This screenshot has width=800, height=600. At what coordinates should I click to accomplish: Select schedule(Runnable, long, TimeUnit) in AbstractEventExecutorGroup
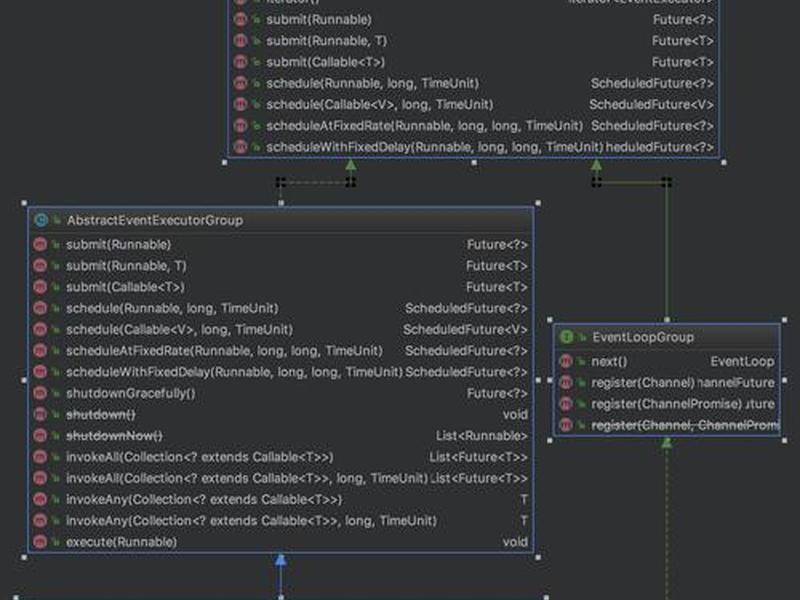pos(172,308)
